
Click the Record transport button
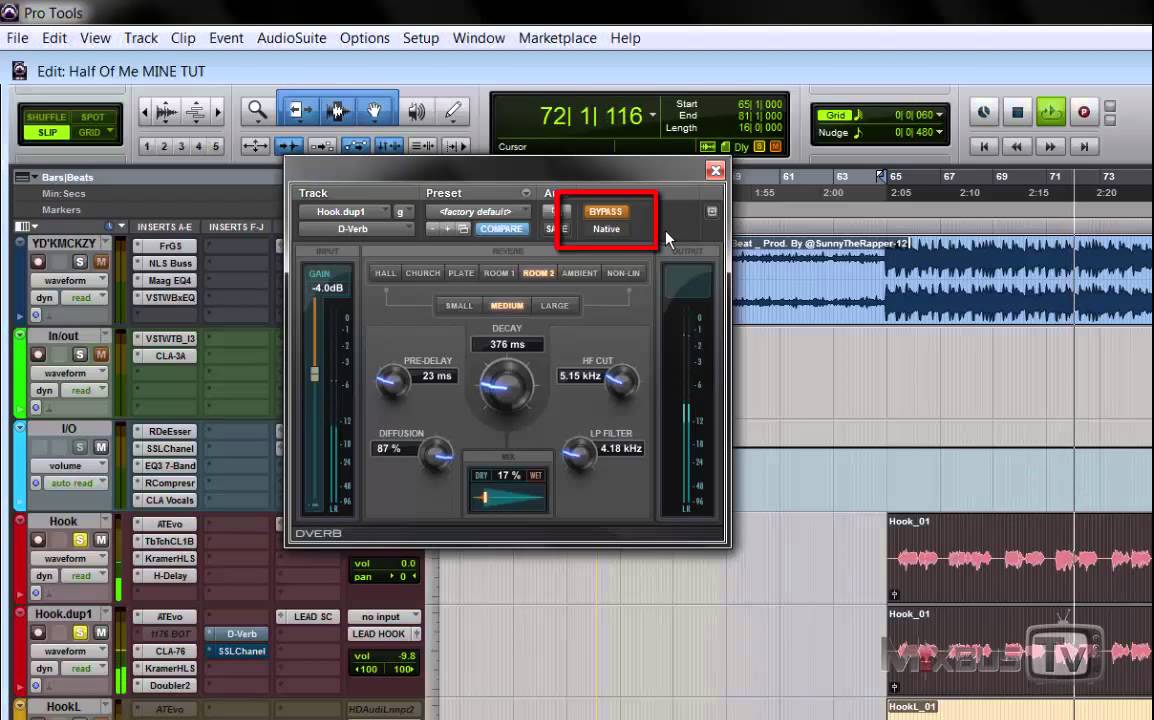1083,113
